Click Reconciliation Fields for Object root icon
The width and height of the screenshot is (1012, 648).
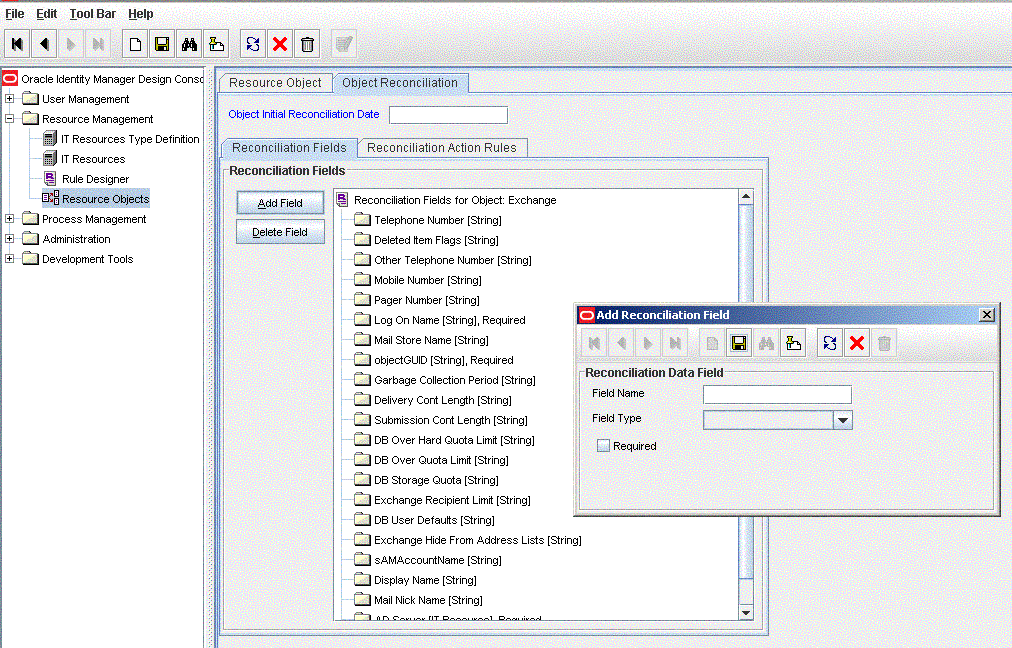[342, 200]
